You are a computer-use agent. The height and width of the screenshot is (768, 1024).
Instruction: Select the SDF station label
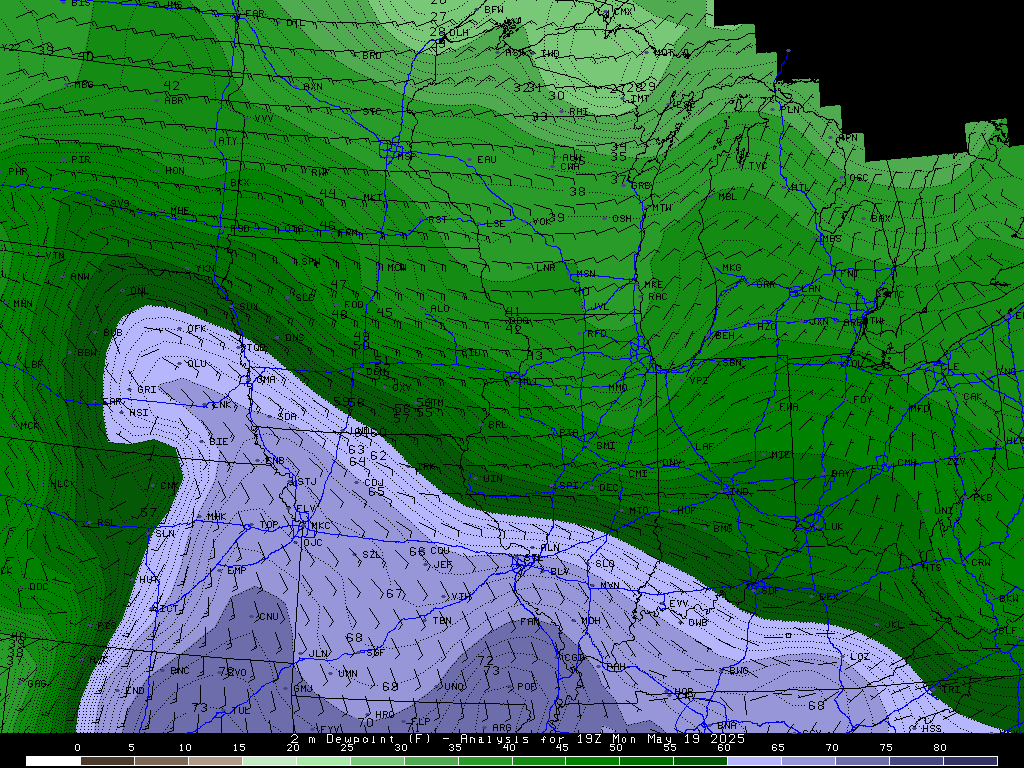point(769,590)
